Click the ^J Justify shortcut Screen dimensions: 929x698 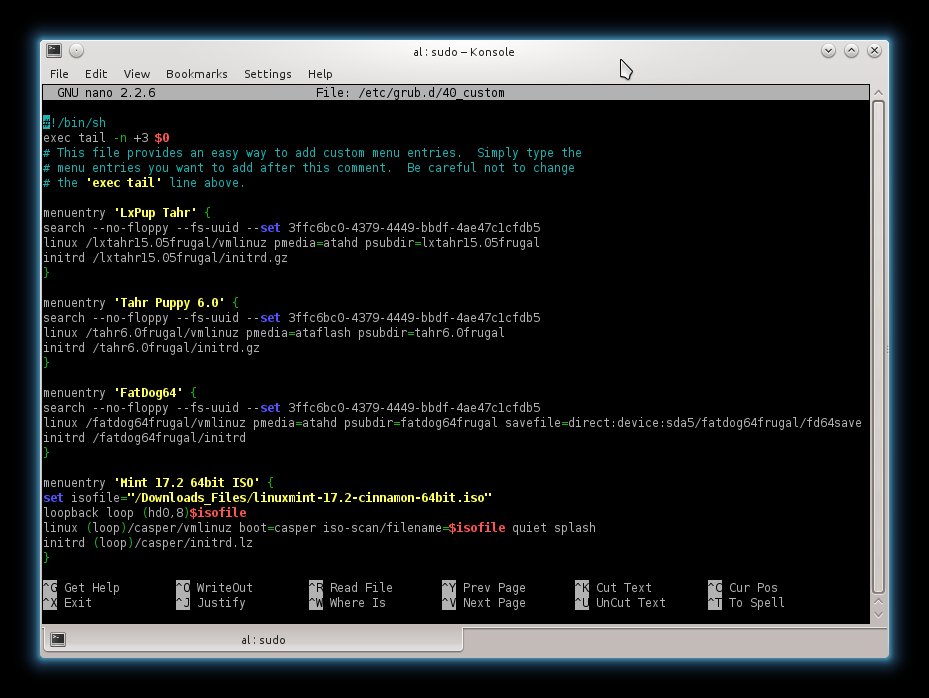(211, 603)
